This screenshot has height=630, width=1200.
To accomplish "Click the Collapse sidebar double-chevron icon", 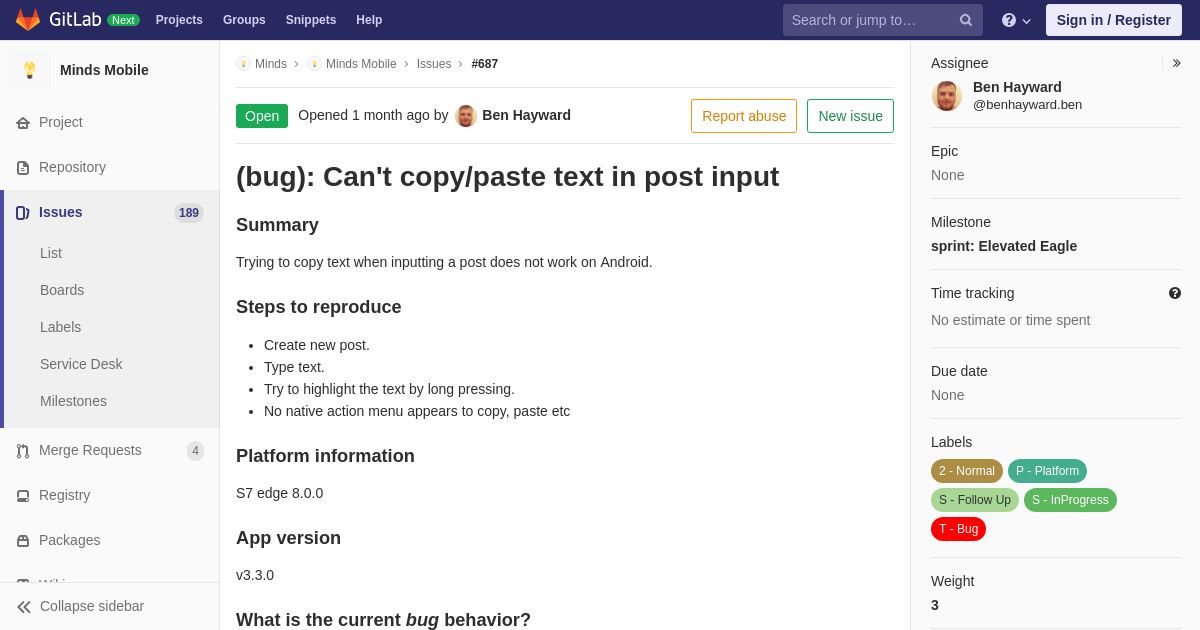I will point(24,607).
